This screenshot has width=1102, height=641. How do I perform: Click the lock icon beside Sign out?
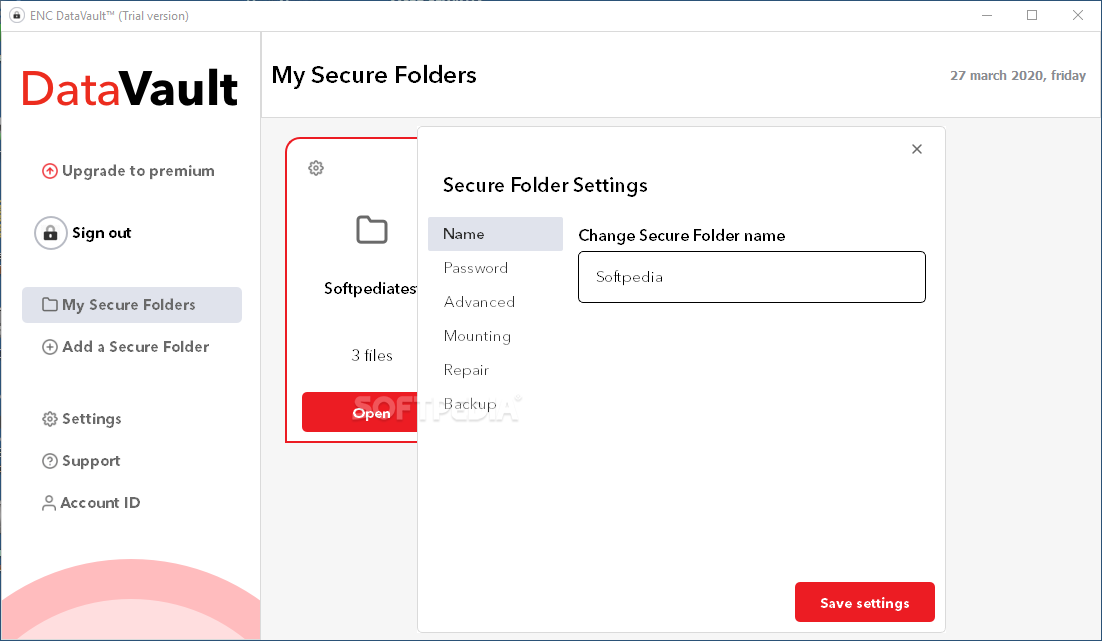(x=51, y=233)
